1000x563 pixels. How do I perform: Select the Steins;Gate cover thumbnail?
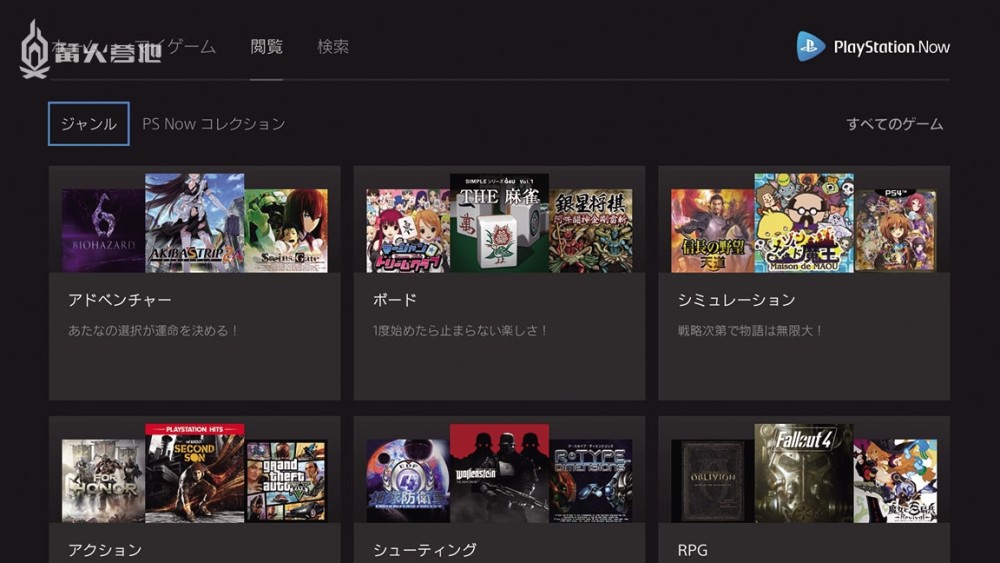[x=286, y=231]
